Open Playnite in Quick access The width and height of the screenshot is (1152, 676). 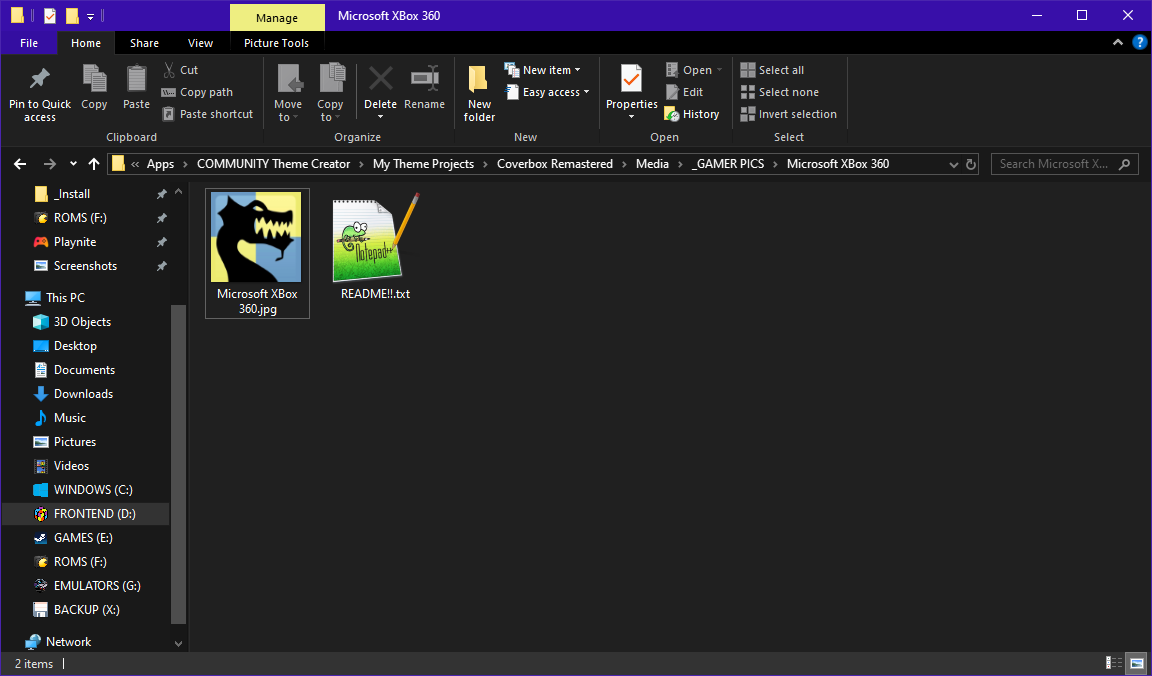click(74, 242)
